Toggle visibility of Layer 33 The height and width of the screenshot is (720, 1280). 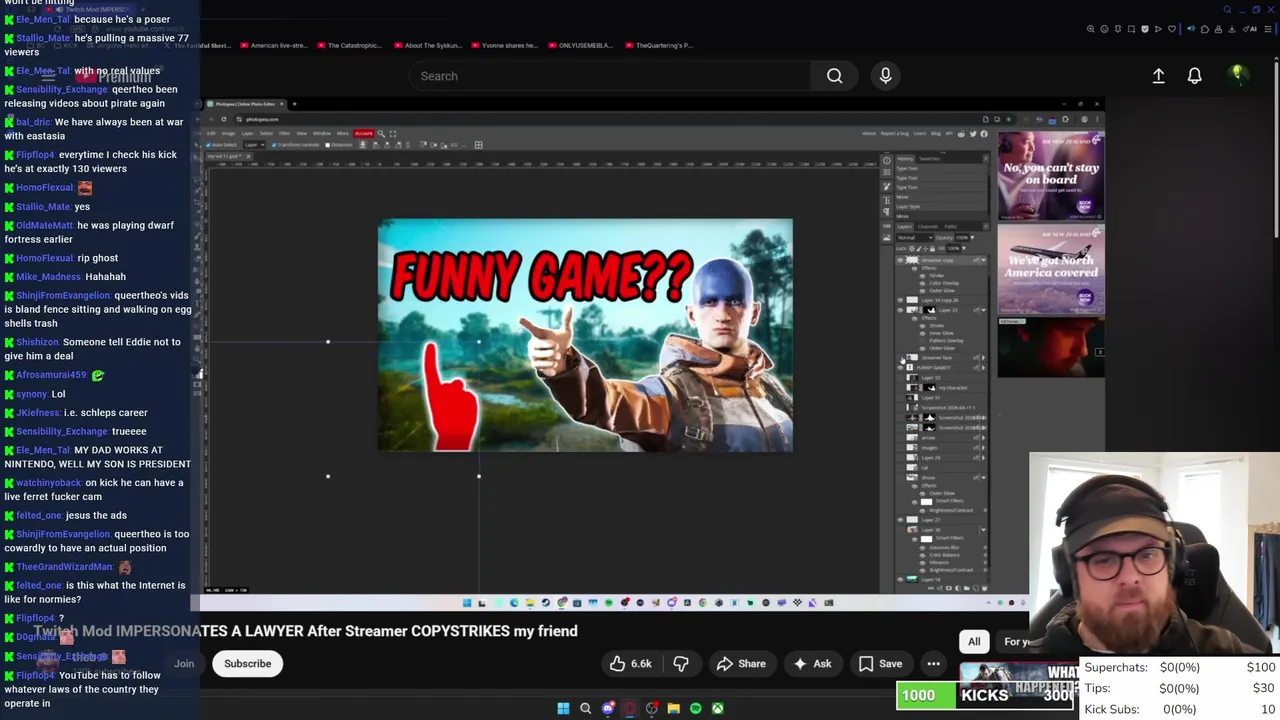pos(900,310)
